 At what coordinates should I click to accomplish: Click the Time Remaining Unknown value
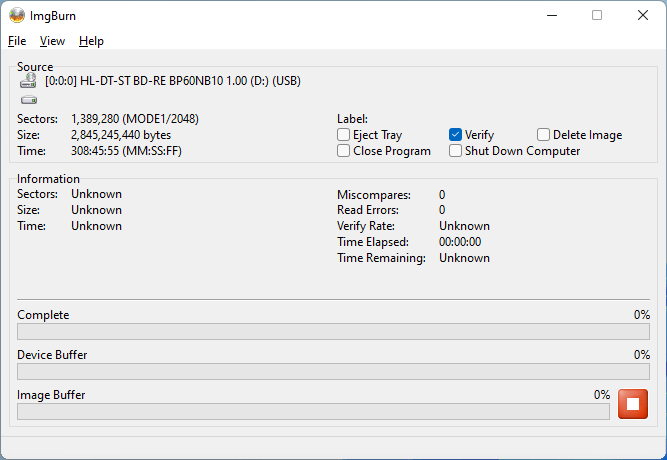pyautogui.click(x=464, y=258)
